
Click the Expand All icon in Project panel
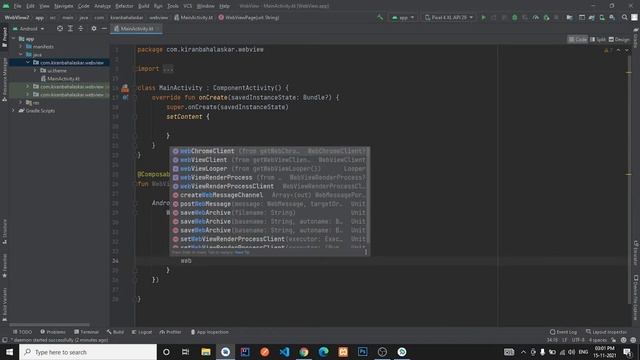(70, 29)
